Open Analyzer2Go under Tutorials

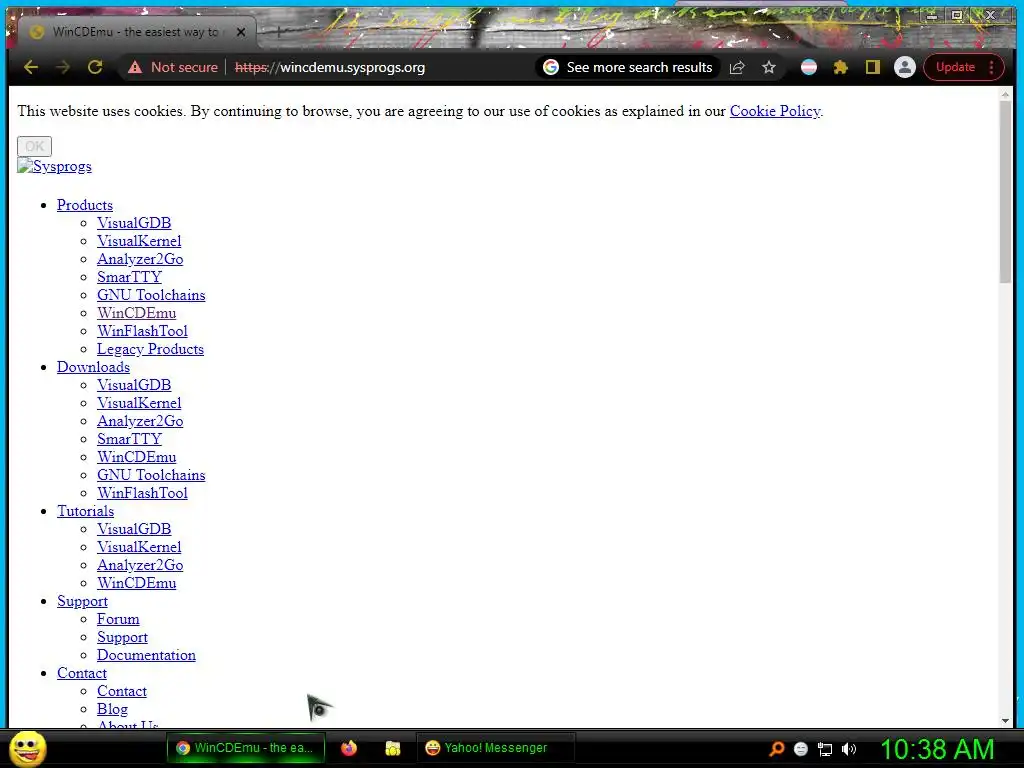coord(140,566)
